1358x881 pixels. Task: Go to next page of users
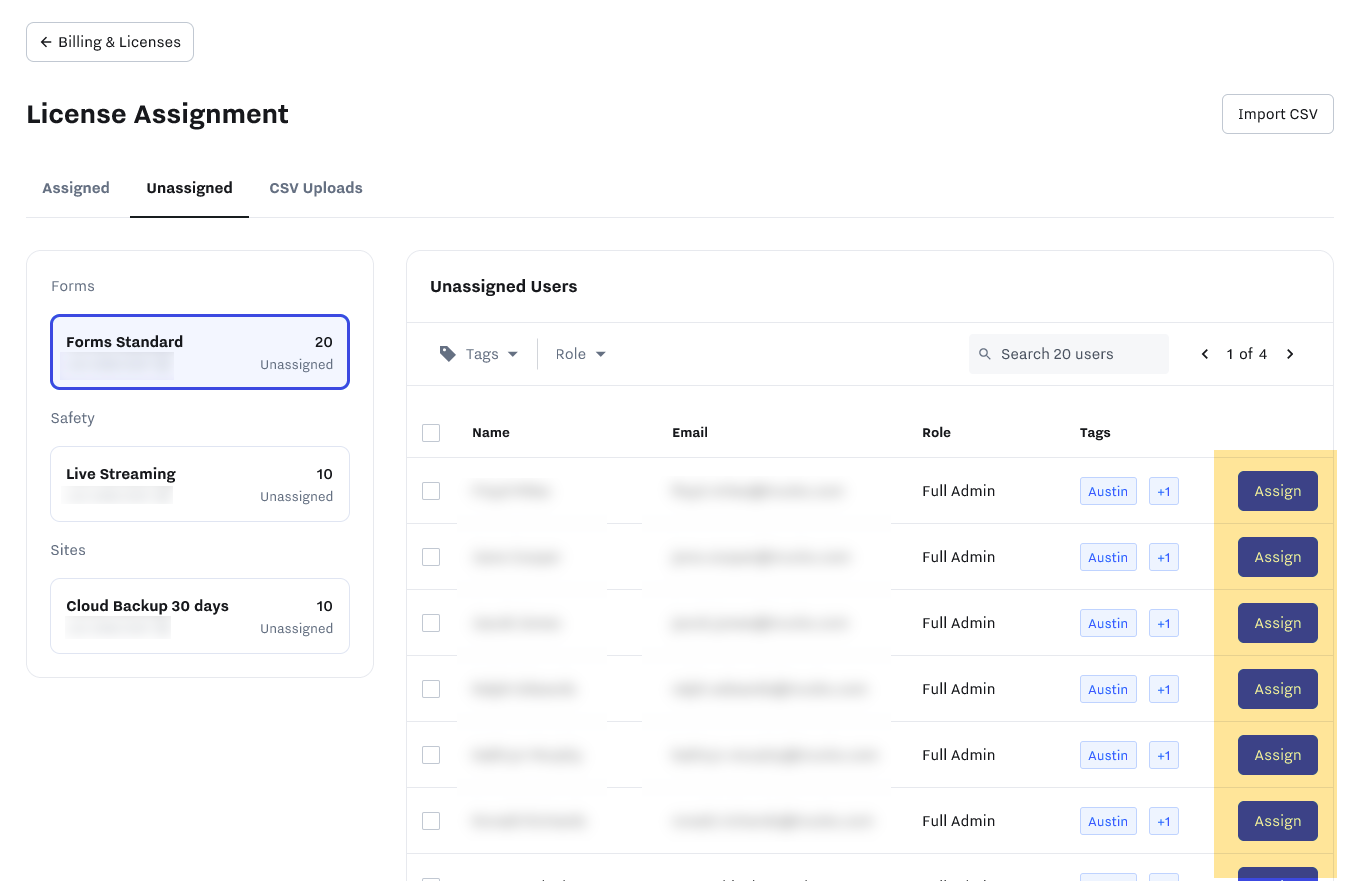(1290, 354)
